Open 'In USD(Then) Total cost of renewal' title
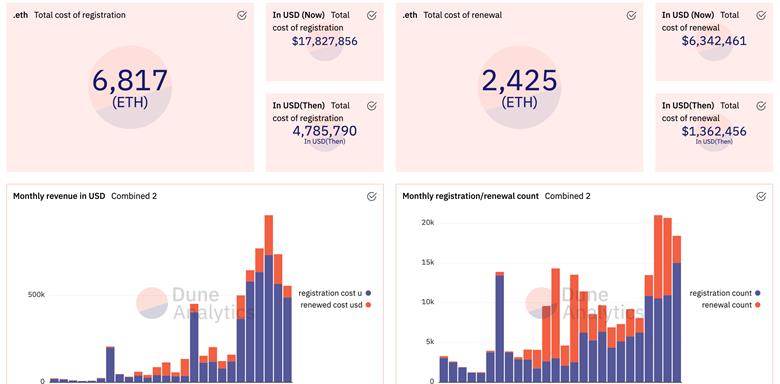The height and width of the screenshot is (384, 780). (x=700, y=112)
